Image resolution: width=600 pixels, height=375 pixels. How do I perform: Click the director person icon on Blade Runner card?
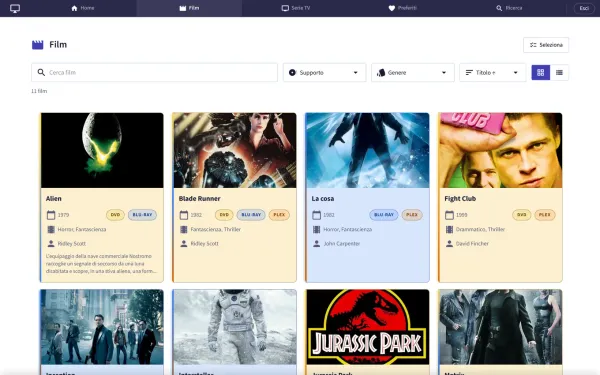tap(184, 243)
